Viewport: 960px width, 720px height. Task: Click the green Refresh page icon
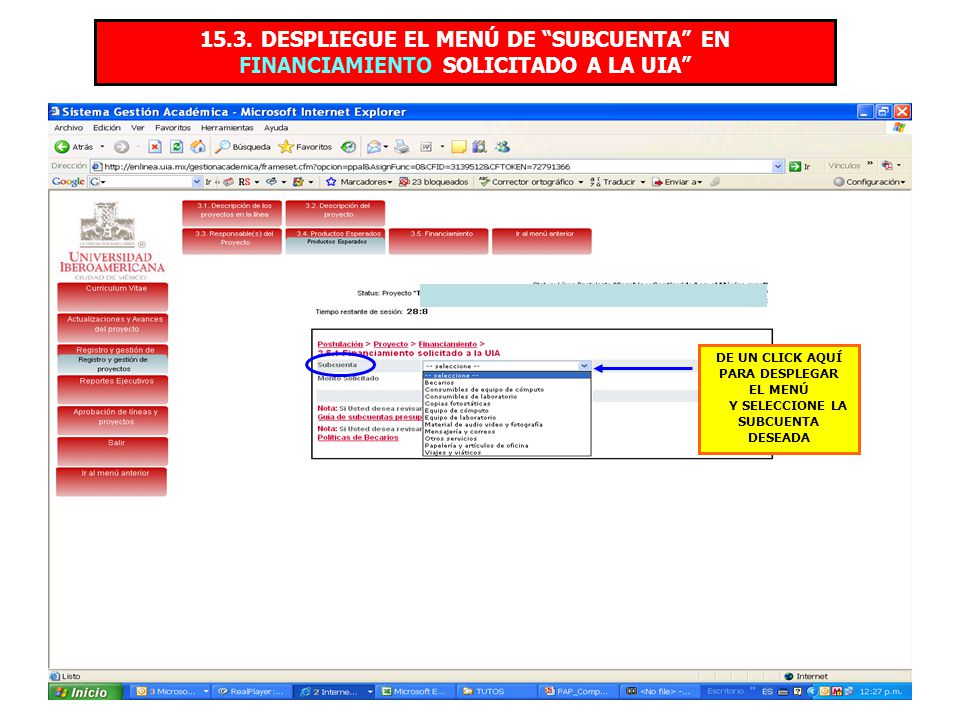[176, 147]
